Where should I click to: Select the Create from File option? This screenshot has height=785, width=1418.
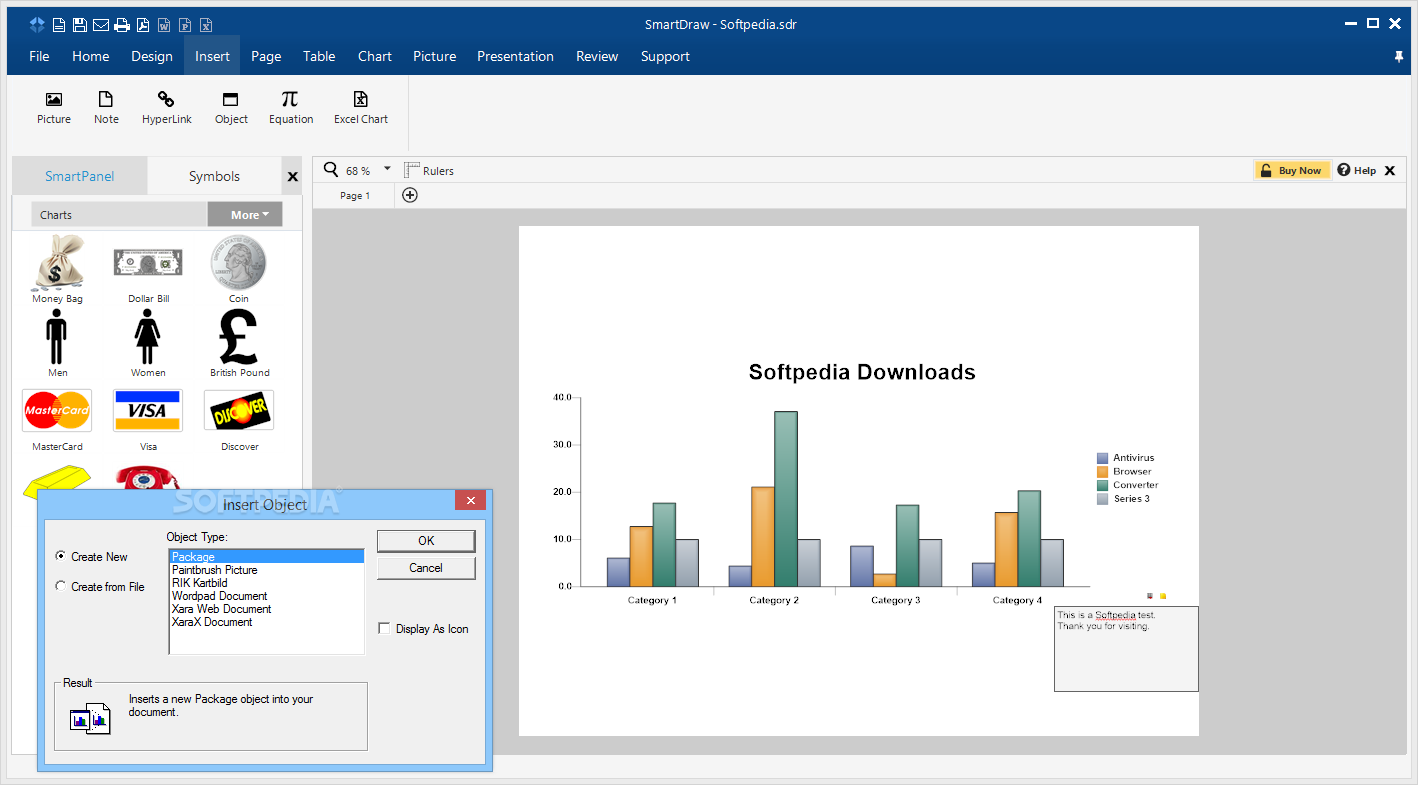pyautogui.click(x=61, y=586)
